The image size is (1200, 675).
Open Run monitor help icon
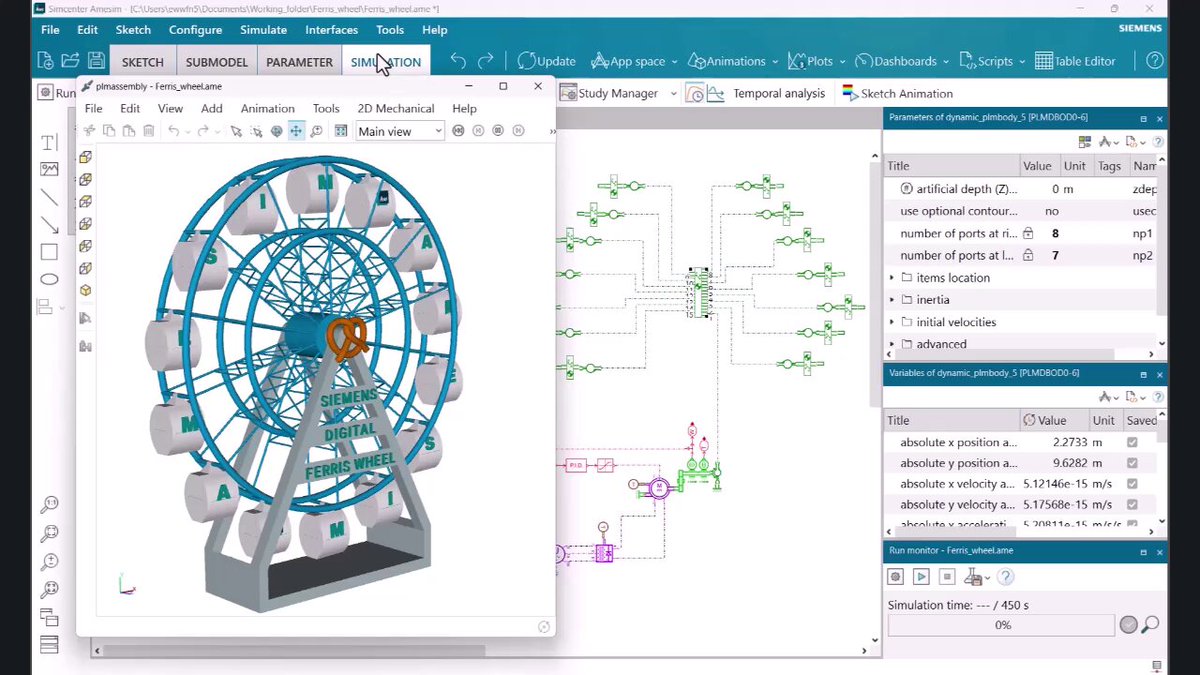click(x=1006, y=577)
